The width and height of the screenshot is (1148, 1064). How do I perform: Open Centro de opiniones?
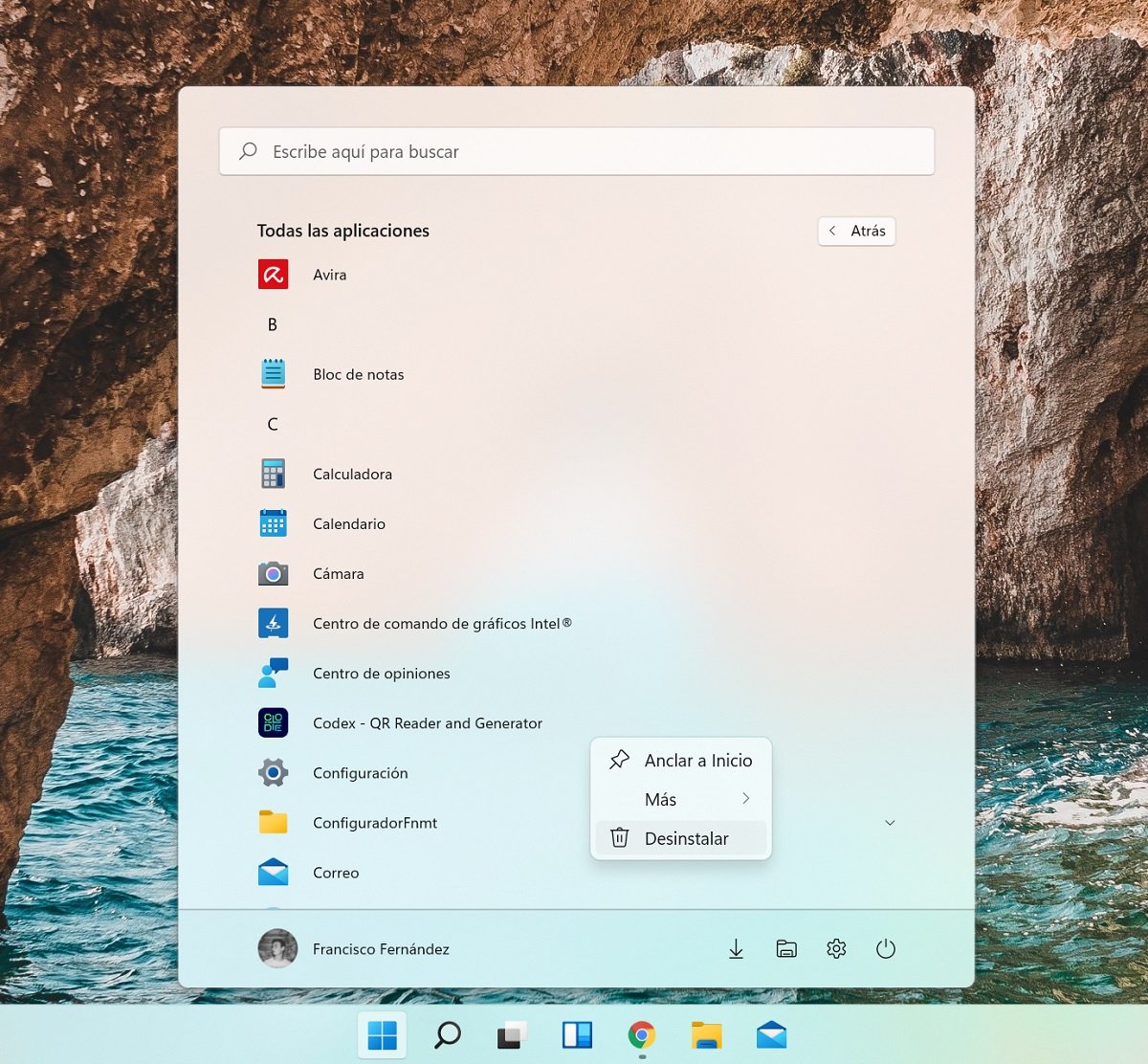(381, 673)
